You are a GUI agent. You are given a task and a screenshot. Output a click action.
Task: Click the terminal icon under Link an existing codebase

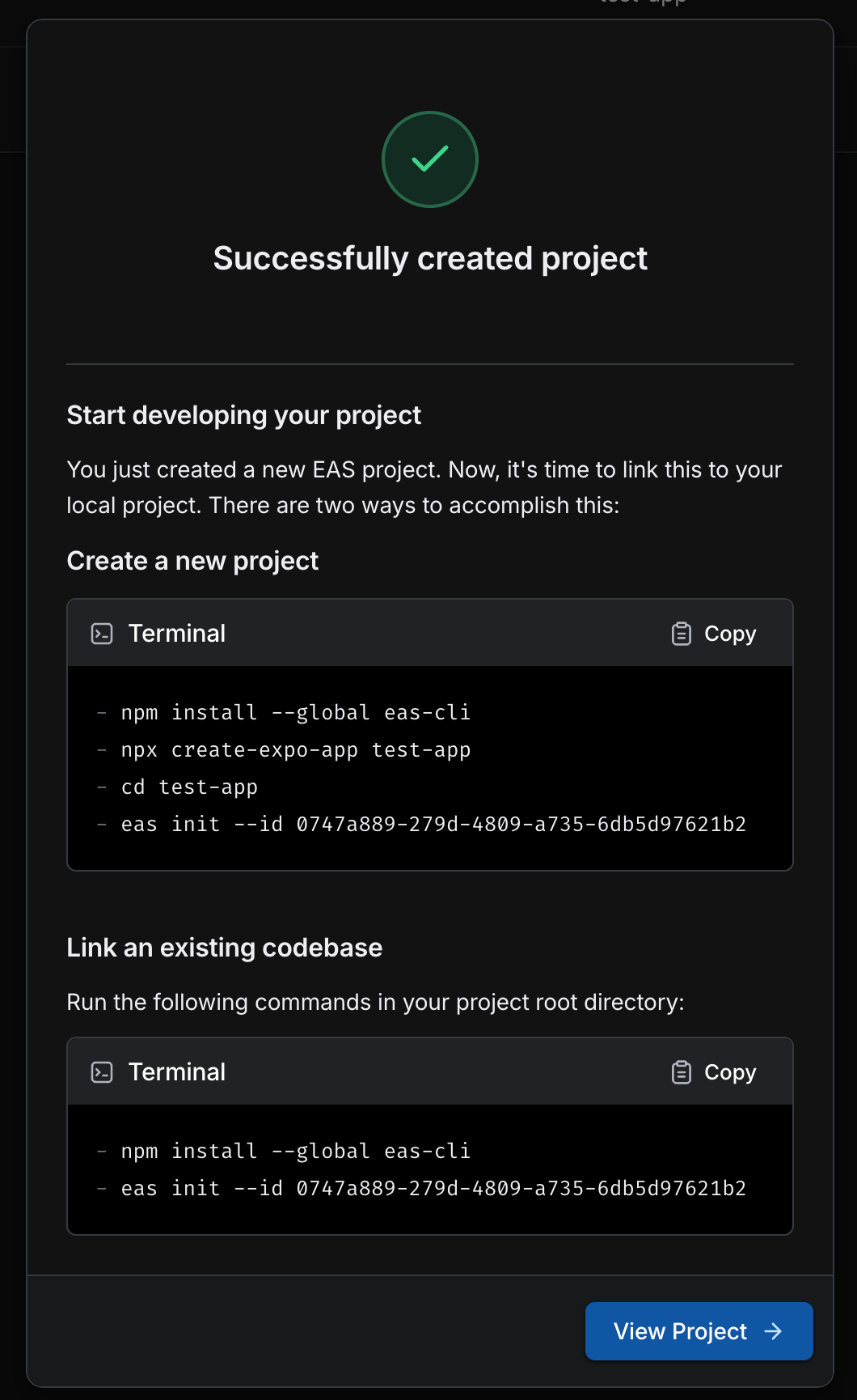[102, 1072]
